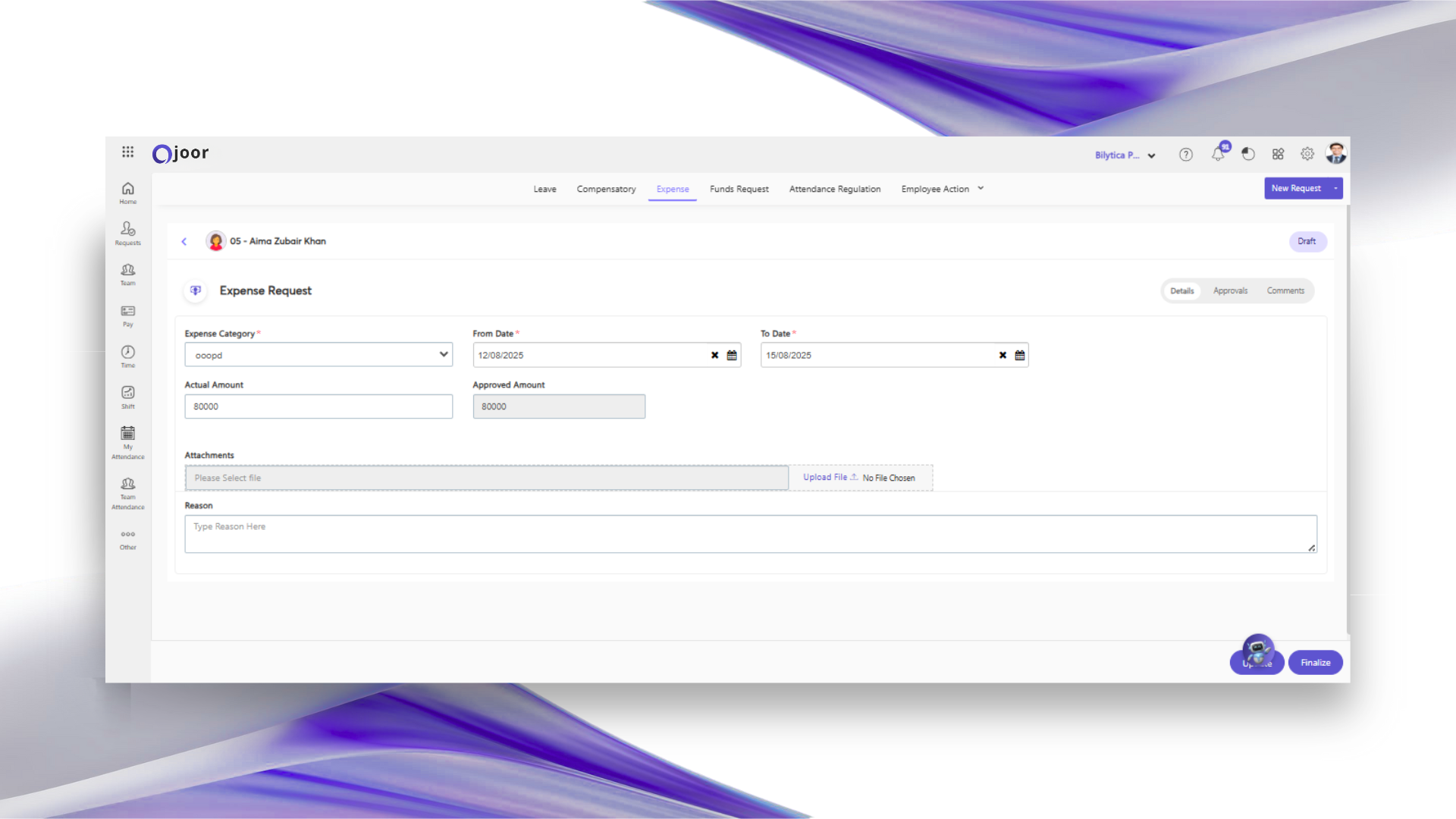Click the Reason text area

tap(750, 535)
